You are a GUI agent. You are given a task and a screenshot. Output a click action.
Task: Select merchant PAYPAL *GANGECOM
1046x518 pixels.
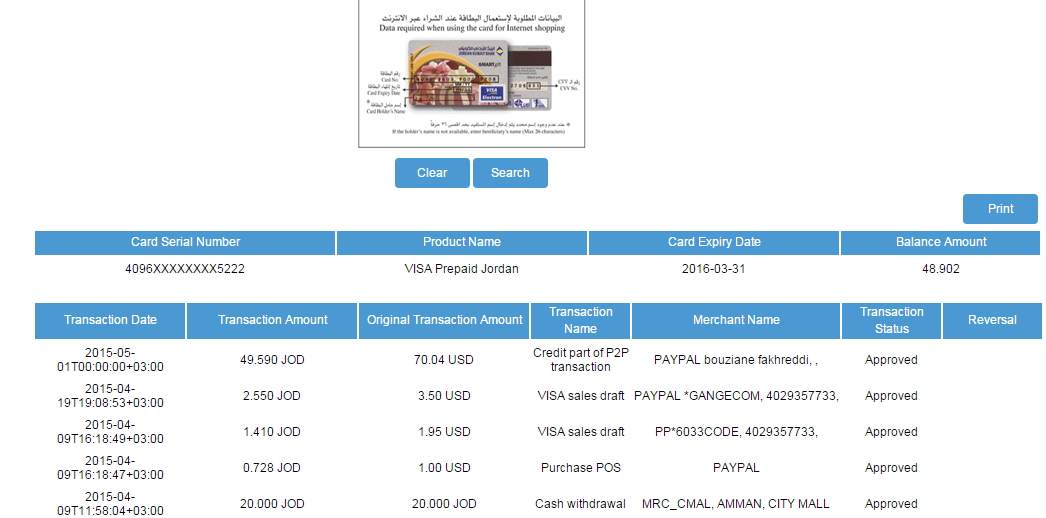click(x=736, y=396)
